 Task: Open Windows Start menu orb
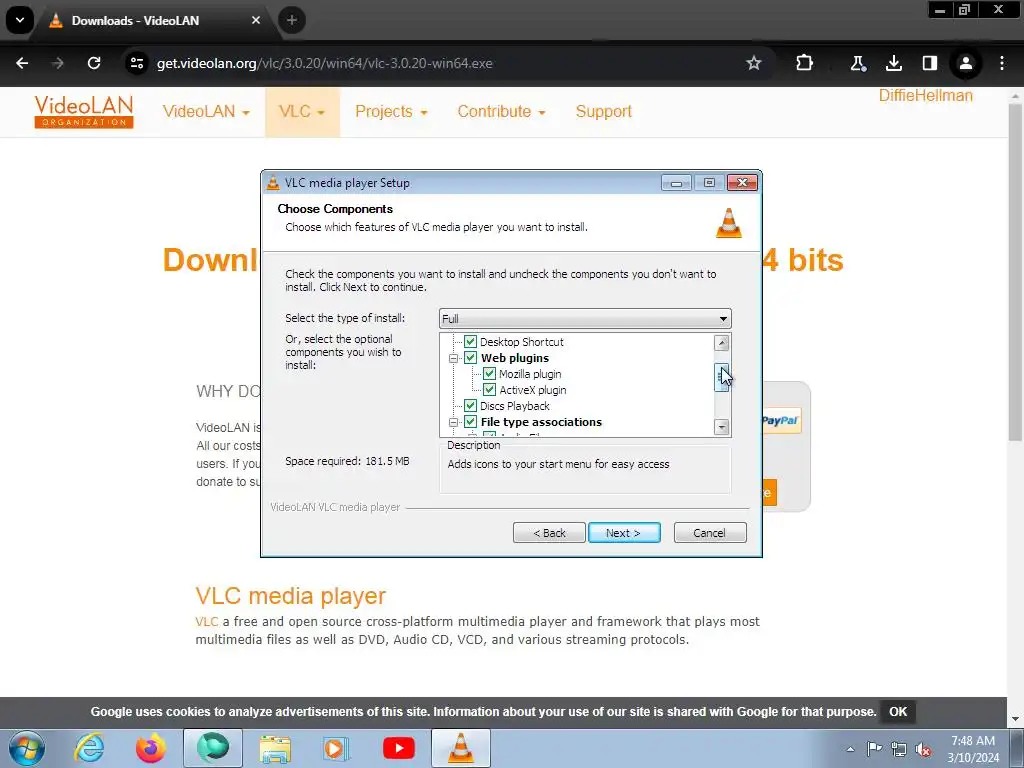pos(27,748)
